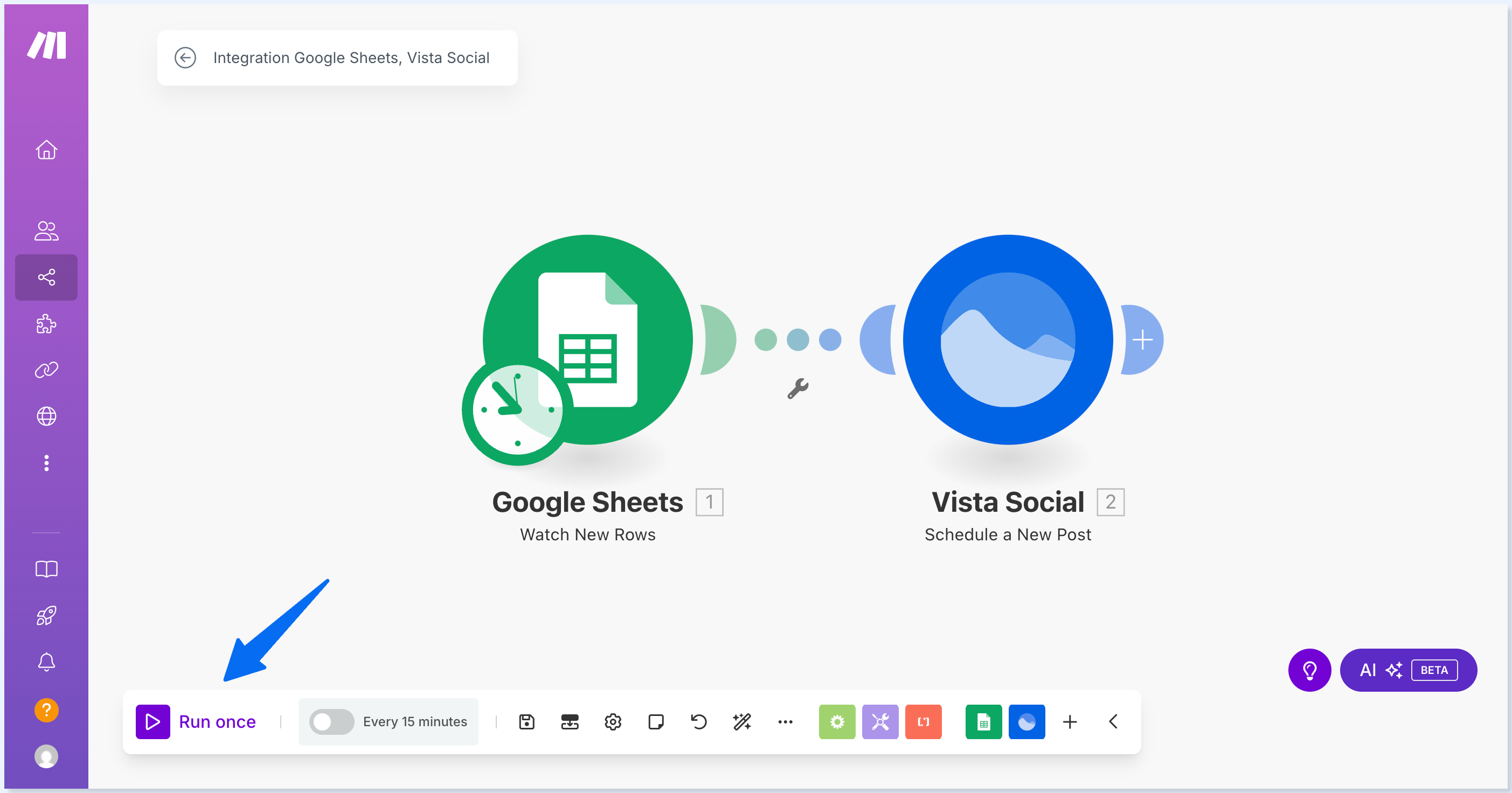This screenshot has height=793, width=1512.
Task: Open Scenario settings gear icon
Action: 613,721
